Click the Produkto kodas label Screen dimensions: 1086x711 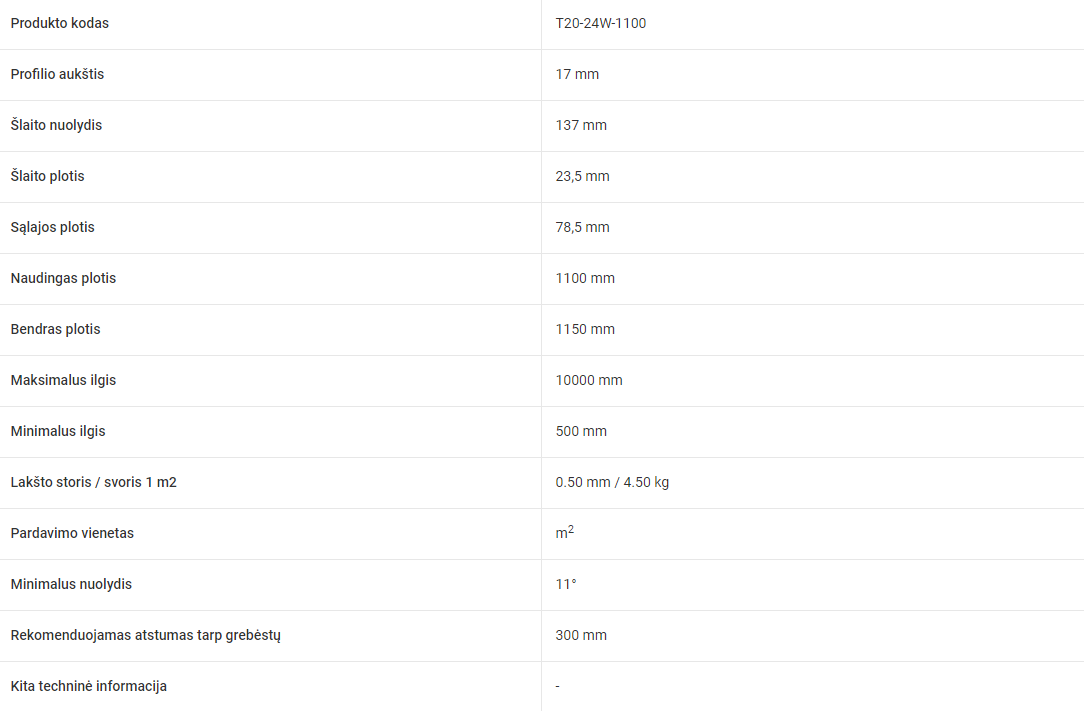[60, 24]
